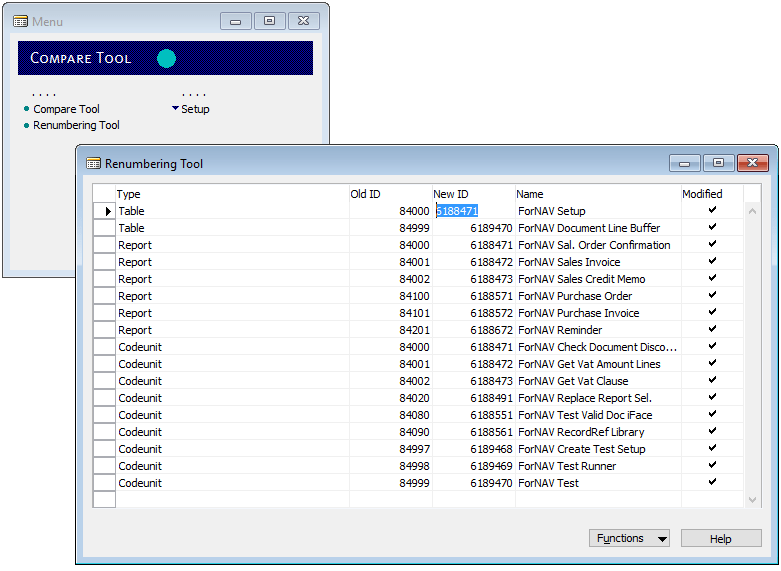Click the scrollbar down arrow in the grid
Screen dimensions: 781x571
tap(753, 500)
